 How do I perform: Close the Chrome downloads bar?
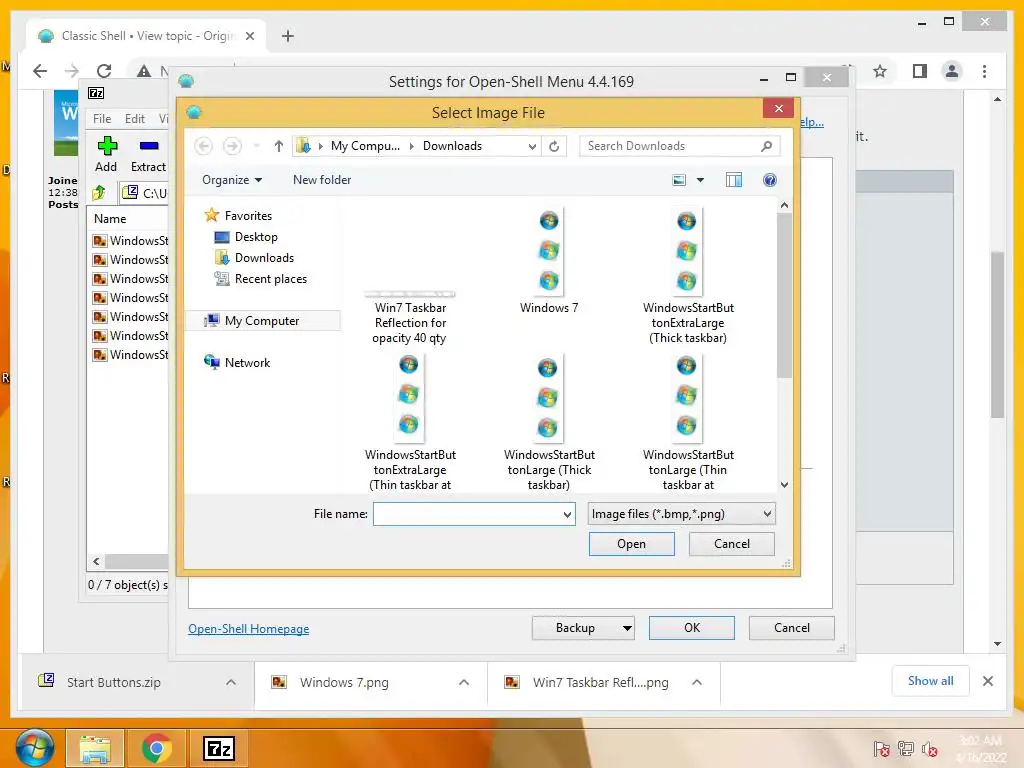click(987, 681)
